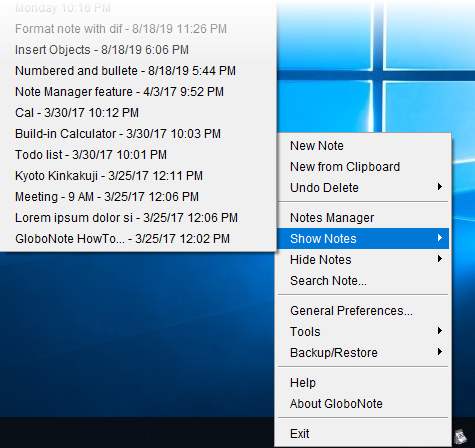
Task: Open About GloboNote
Action: pos(363,404)
